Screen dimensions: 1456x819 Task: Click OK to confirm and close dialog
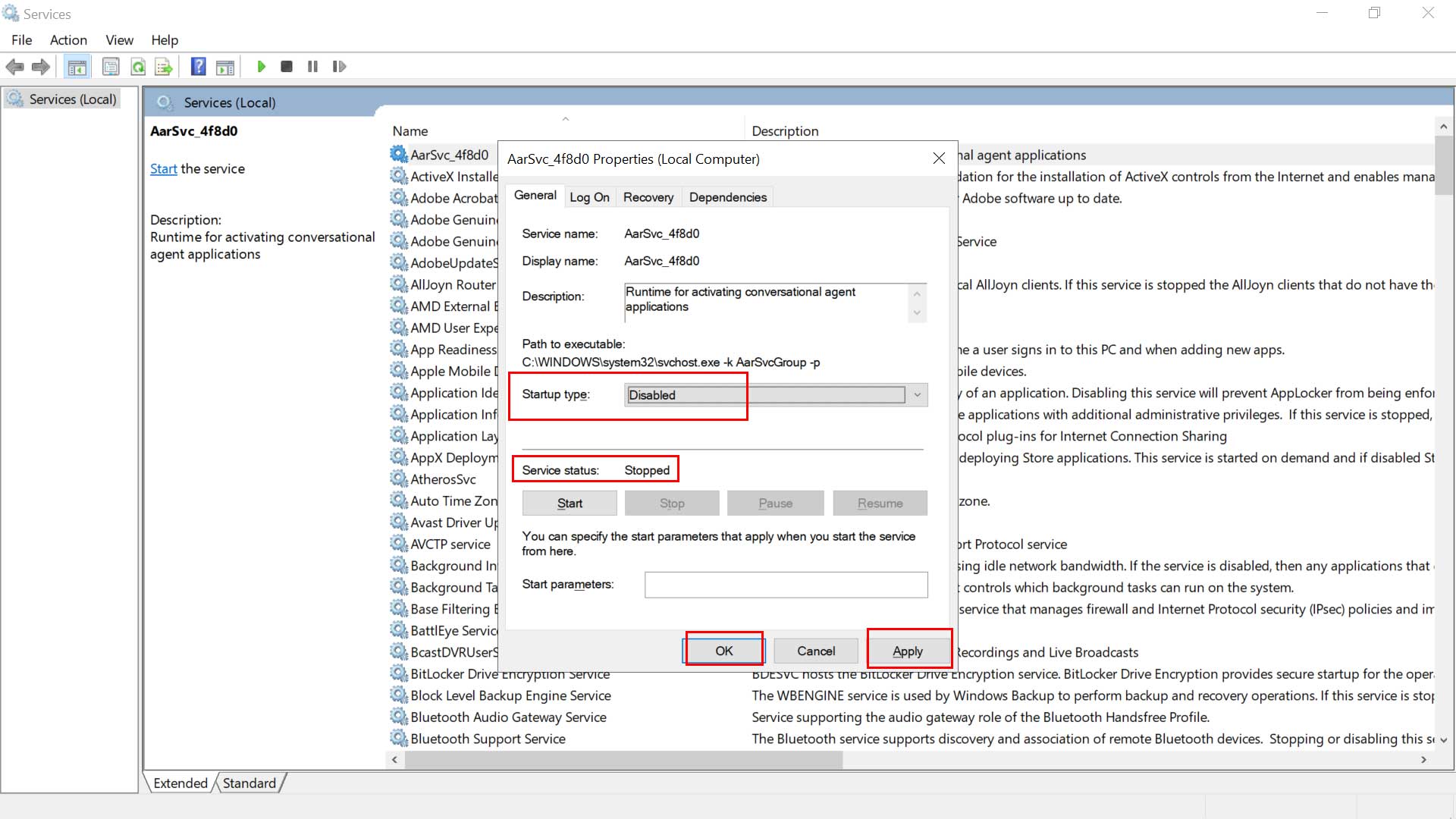[x=724, y=651]
